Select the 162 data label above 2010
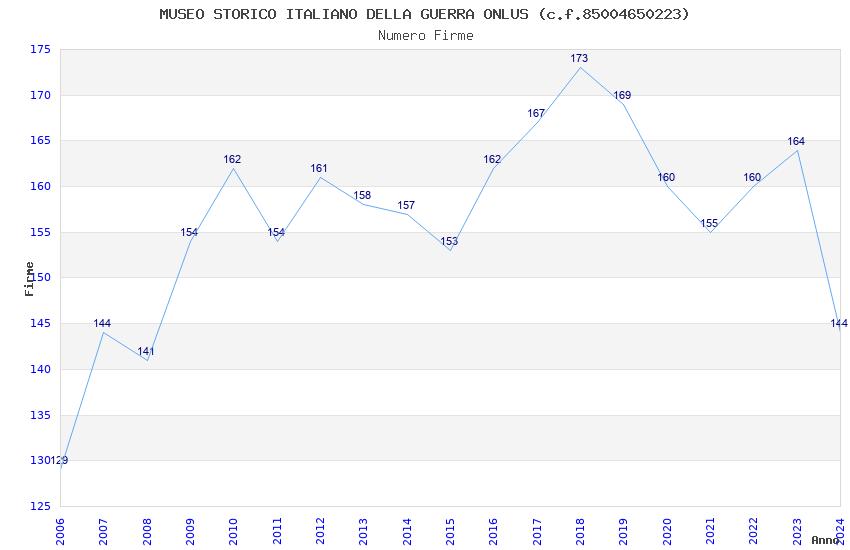The image size is (850, 550). point(232,159)
